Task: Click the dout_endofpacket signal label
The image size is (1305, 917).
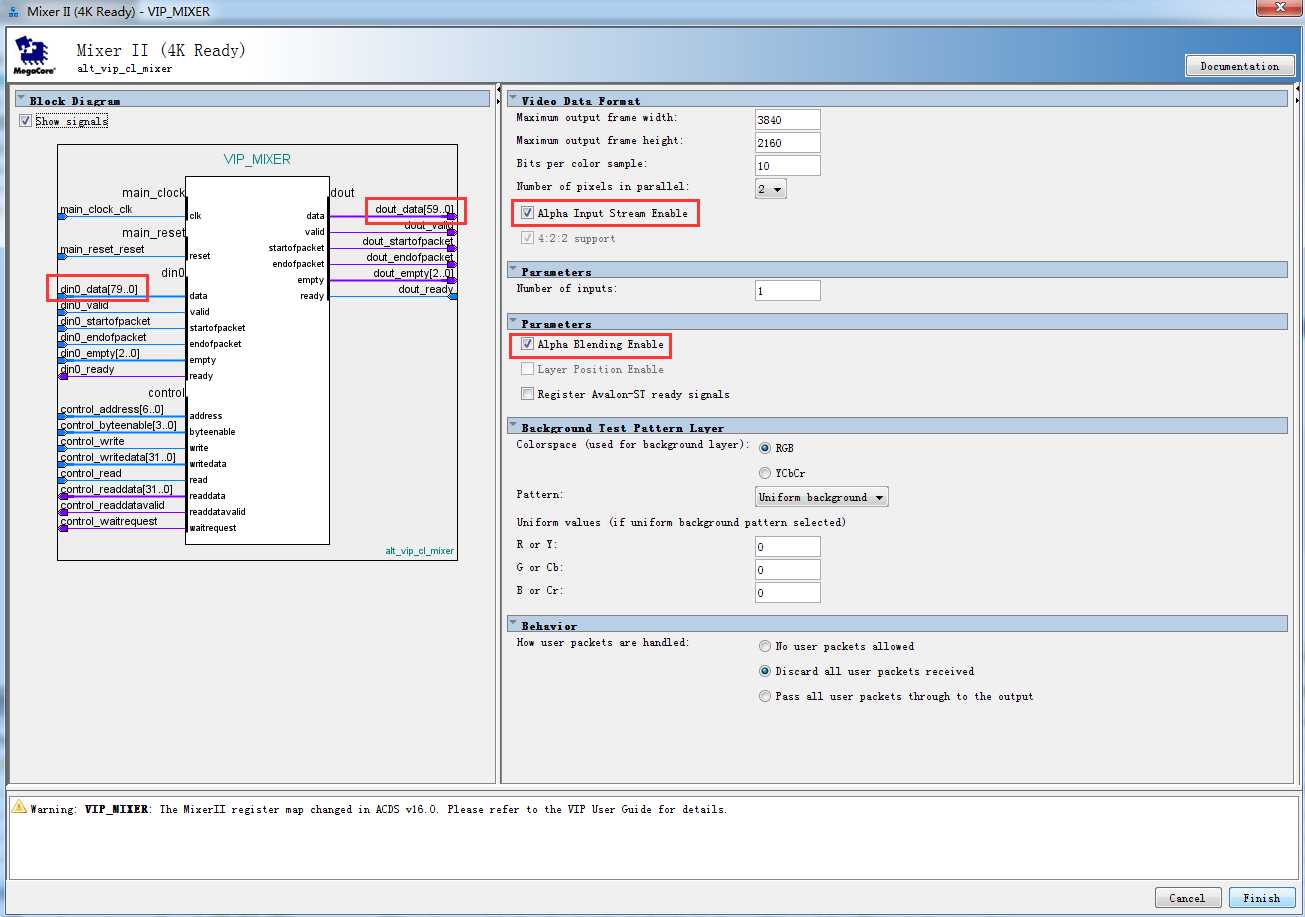Action: tap(410, 257)
